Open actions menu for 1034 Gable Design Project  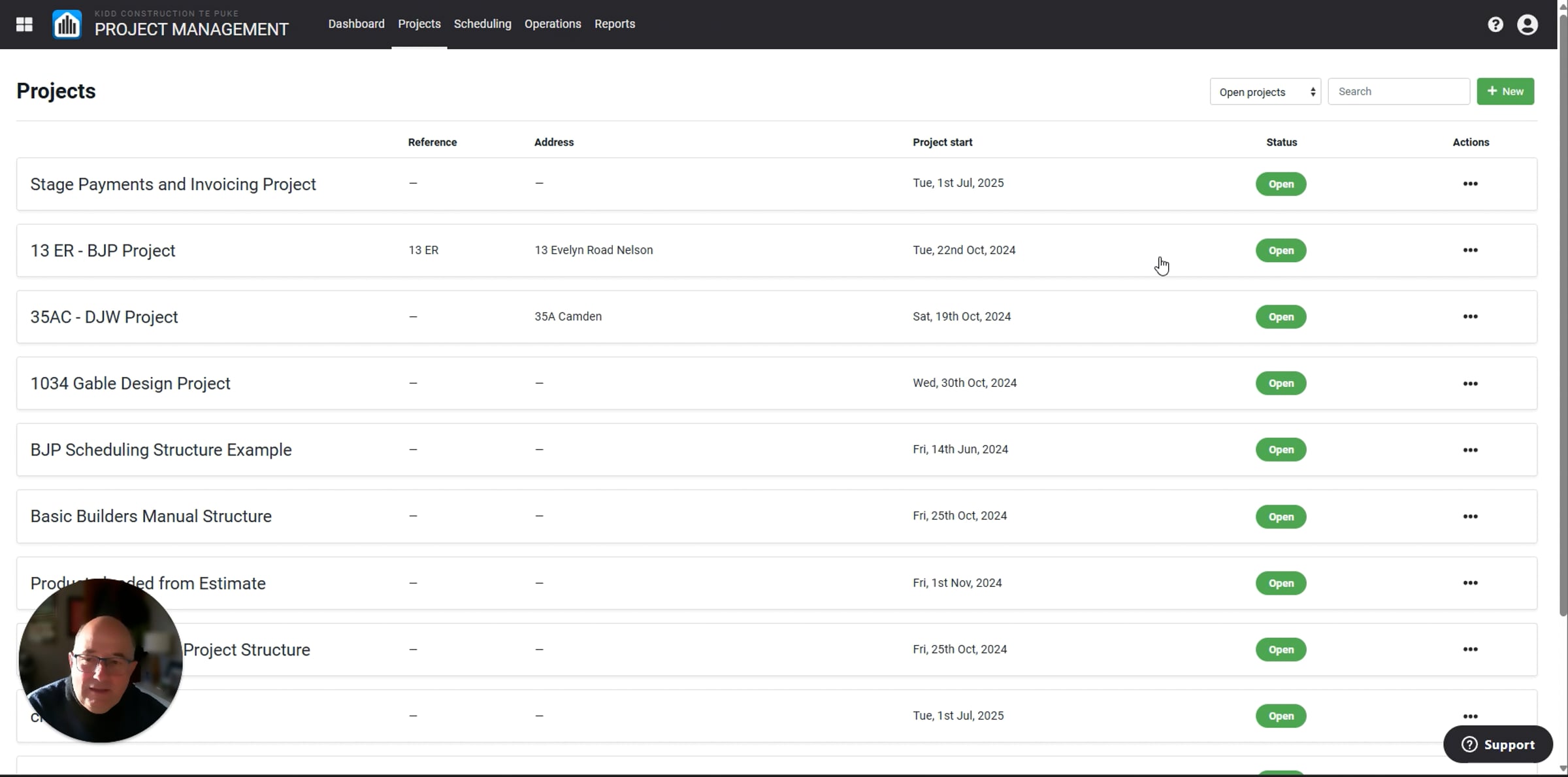coord(1470,383)
